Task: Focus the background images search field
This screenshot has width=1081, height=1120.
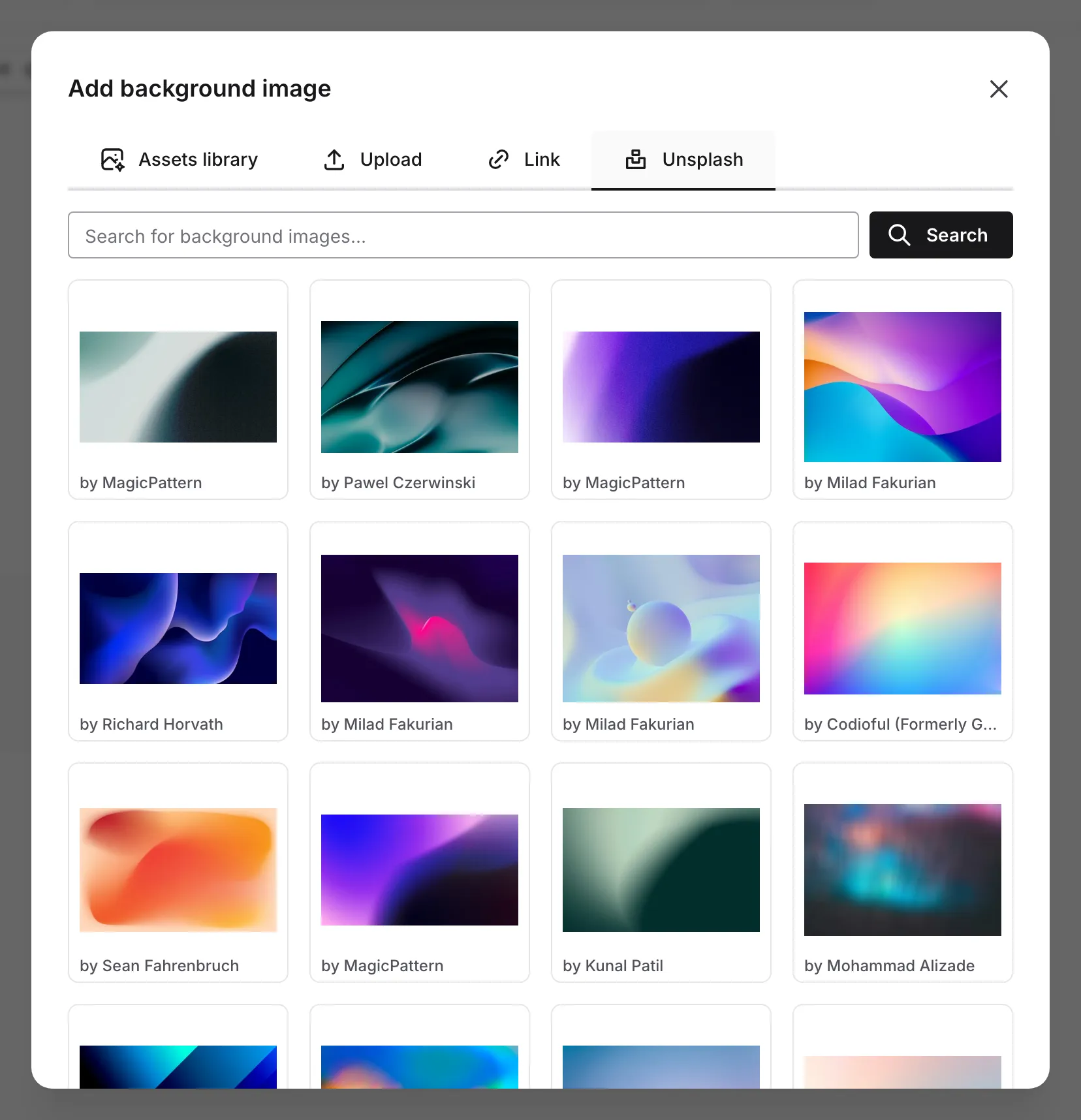Action: 463,235
